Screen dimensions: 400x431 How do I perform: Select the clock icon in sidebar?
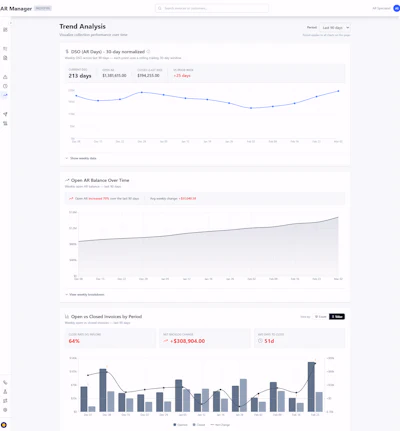[x=5, y=86]
